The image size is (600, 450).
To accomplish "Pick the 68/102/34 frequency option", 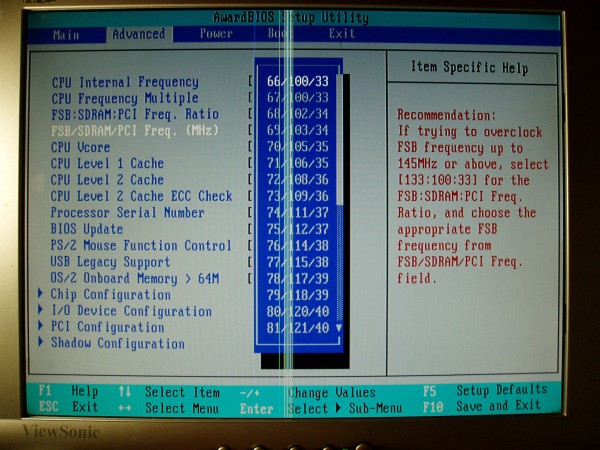I will (298, 114).
